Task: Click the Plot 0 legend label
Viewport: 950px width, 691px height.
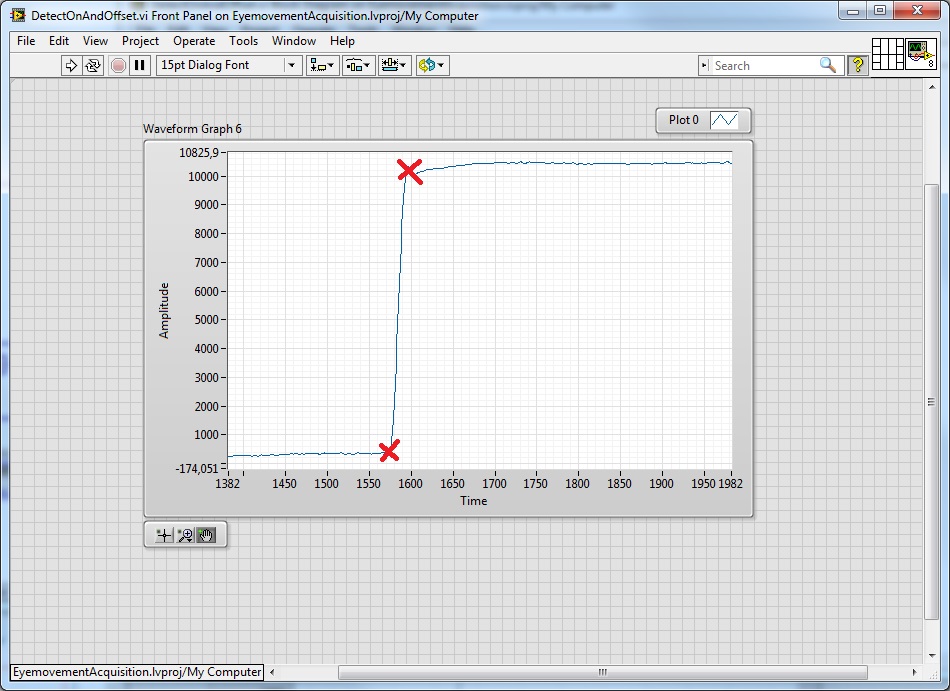Action: (683, 120)
